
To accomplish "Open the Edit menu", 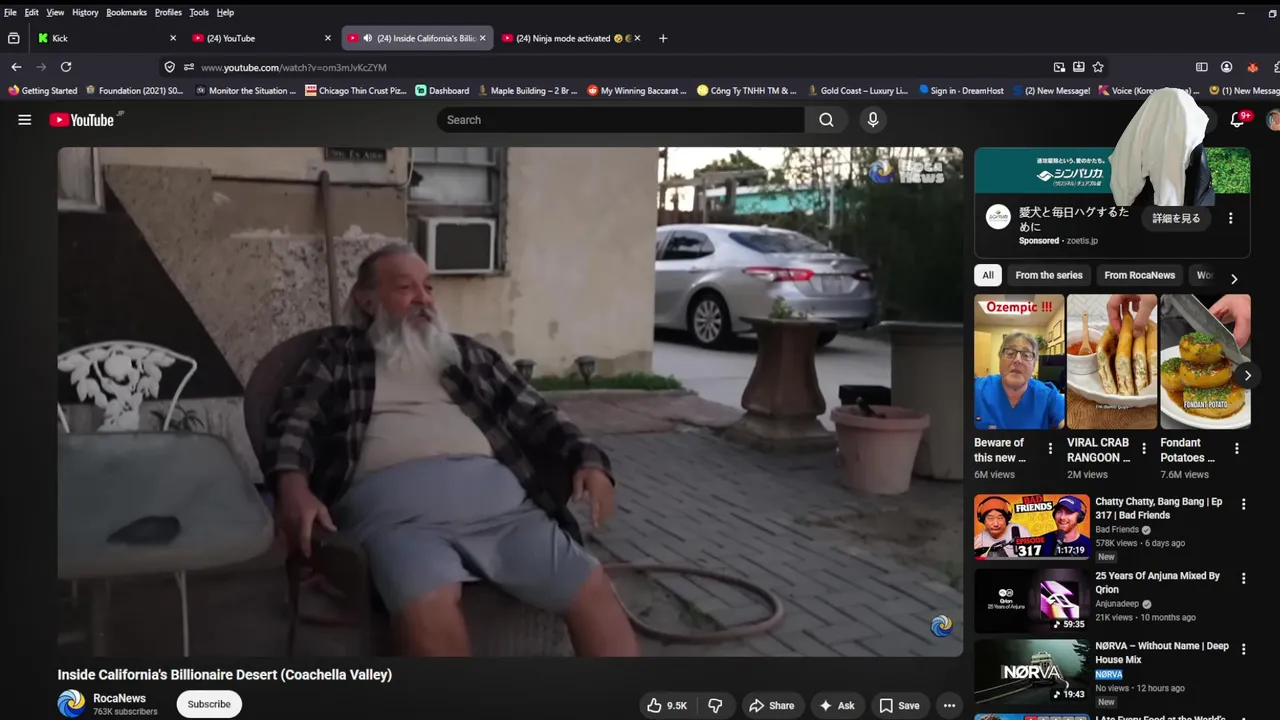I will (32, 12).
